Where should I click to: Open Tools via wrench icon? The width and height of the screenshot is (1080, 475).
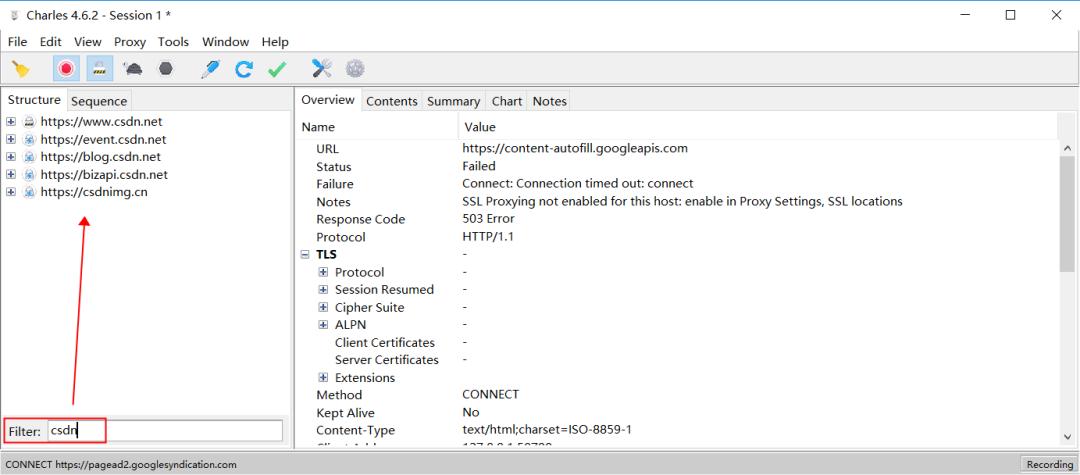[x=322, y=69]
